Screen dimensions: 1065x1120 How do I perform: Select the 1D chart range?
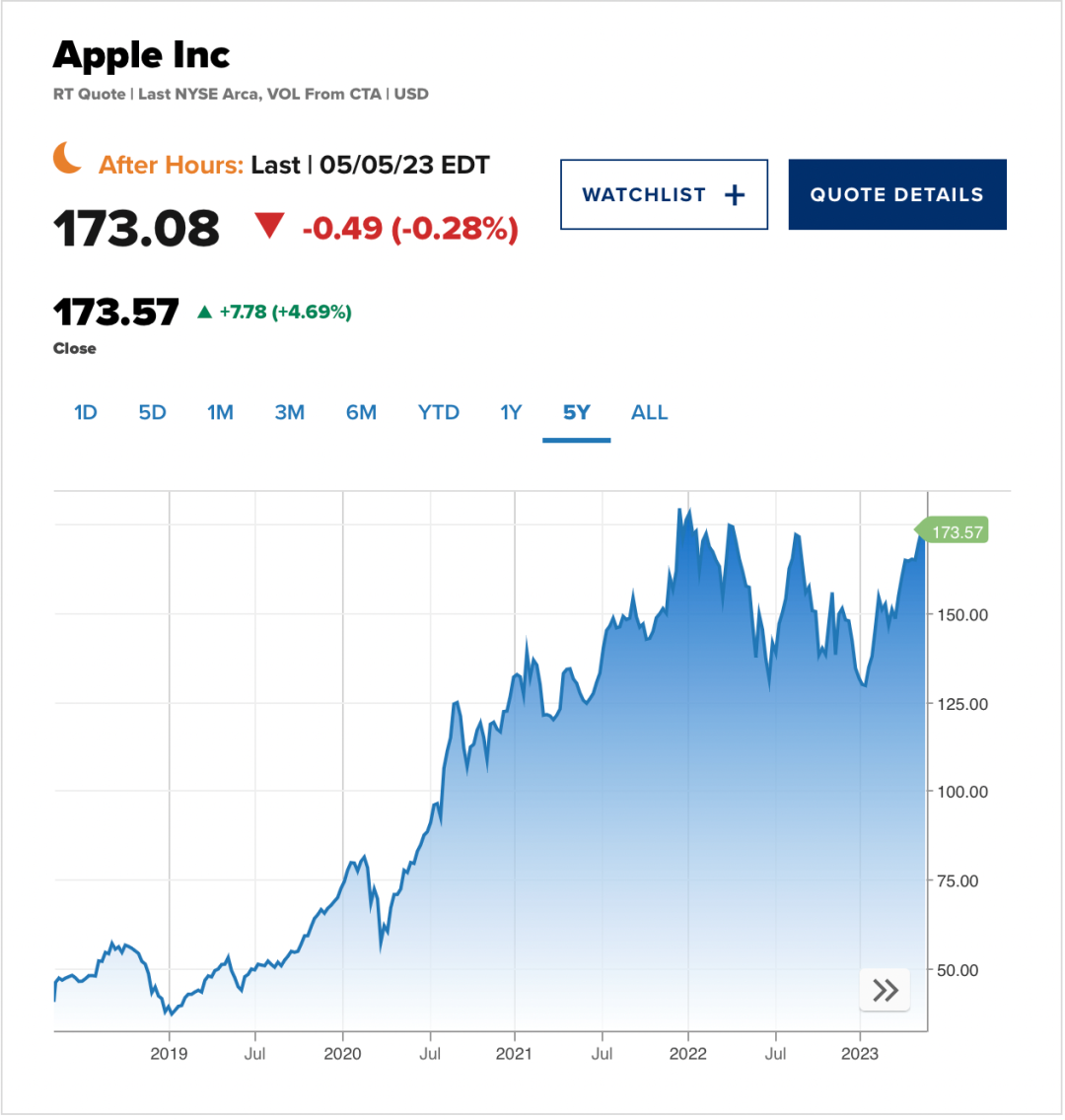pos(86,413)
